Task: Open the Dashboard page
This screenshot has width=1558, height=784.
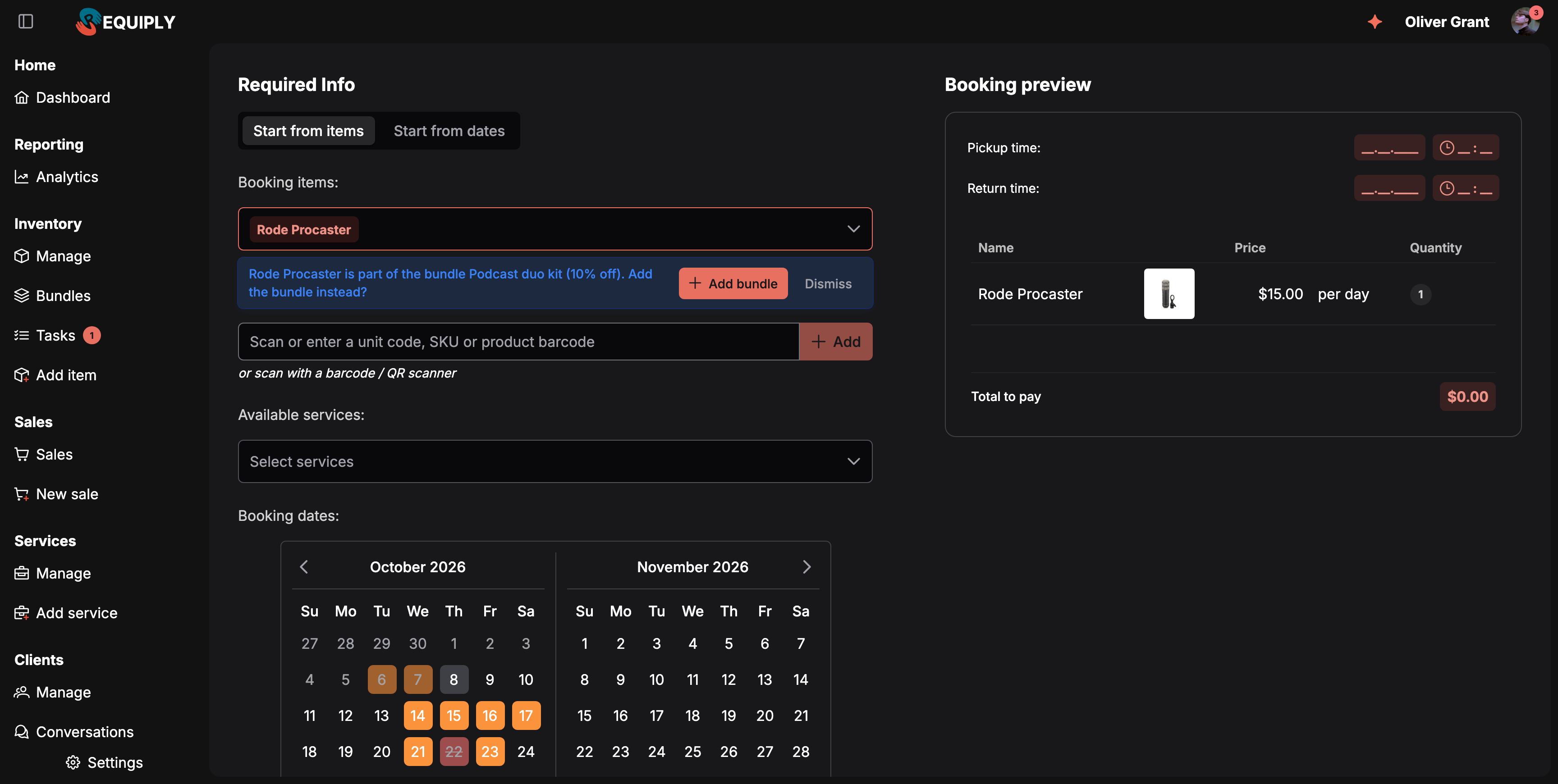Action: [x=62, y=97]
